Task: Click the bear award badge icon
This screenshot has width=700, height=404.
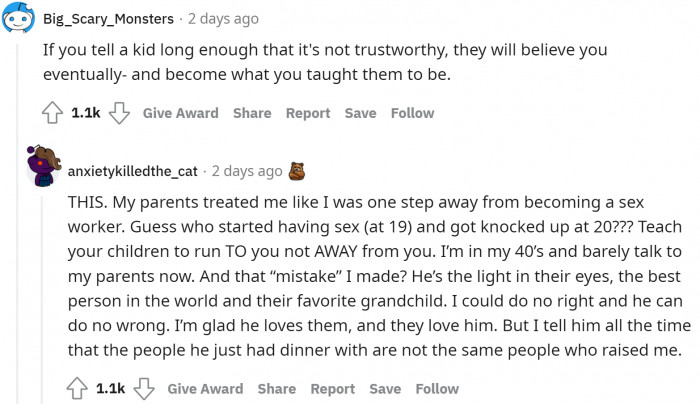Action: coord(296,171)
